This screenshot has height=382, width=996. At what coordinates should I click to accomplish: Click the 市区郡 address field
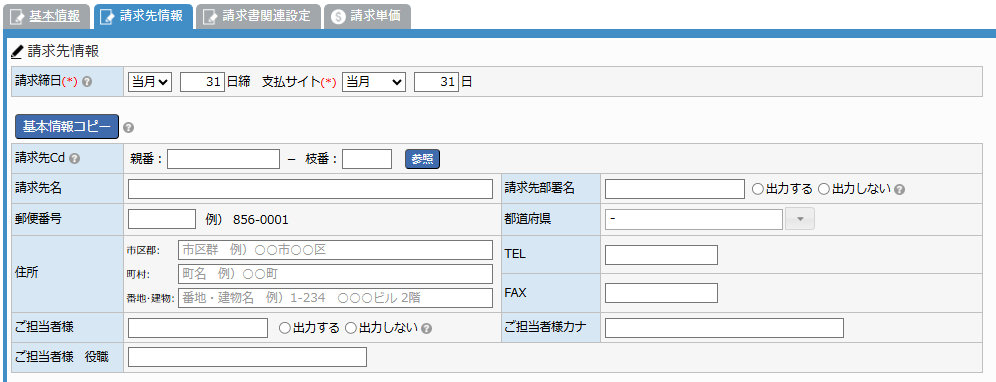[x=335, y=250]
